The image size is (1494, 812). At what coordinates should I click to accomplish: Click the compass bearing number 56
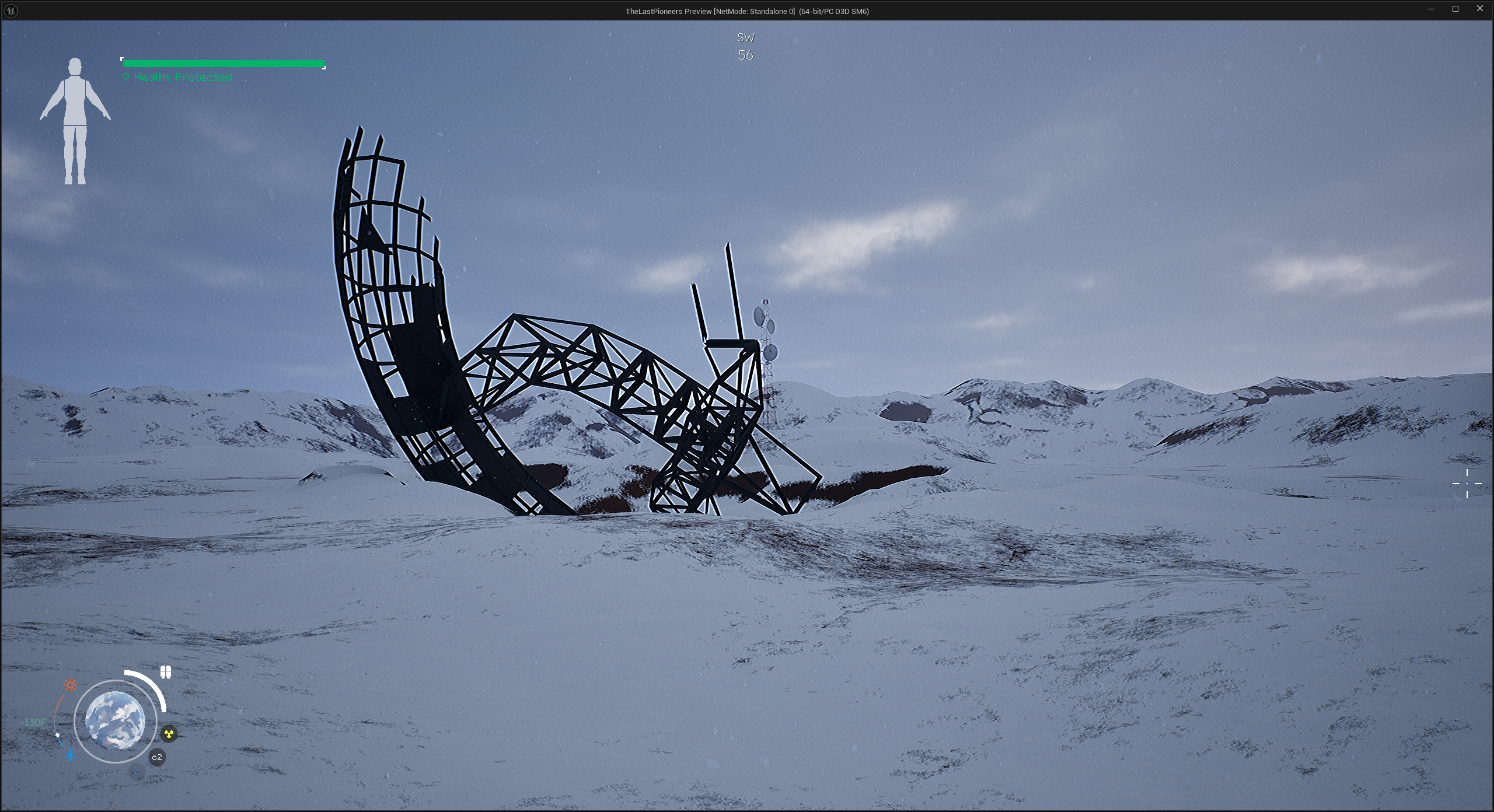tap(745, 55)
